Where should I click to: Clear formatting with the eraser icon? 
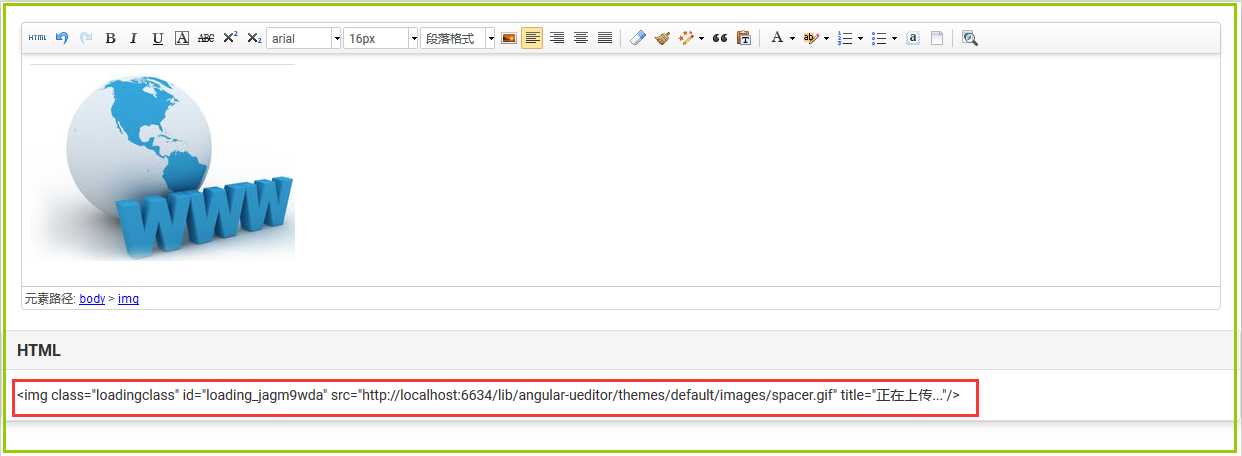pos(638,38)
